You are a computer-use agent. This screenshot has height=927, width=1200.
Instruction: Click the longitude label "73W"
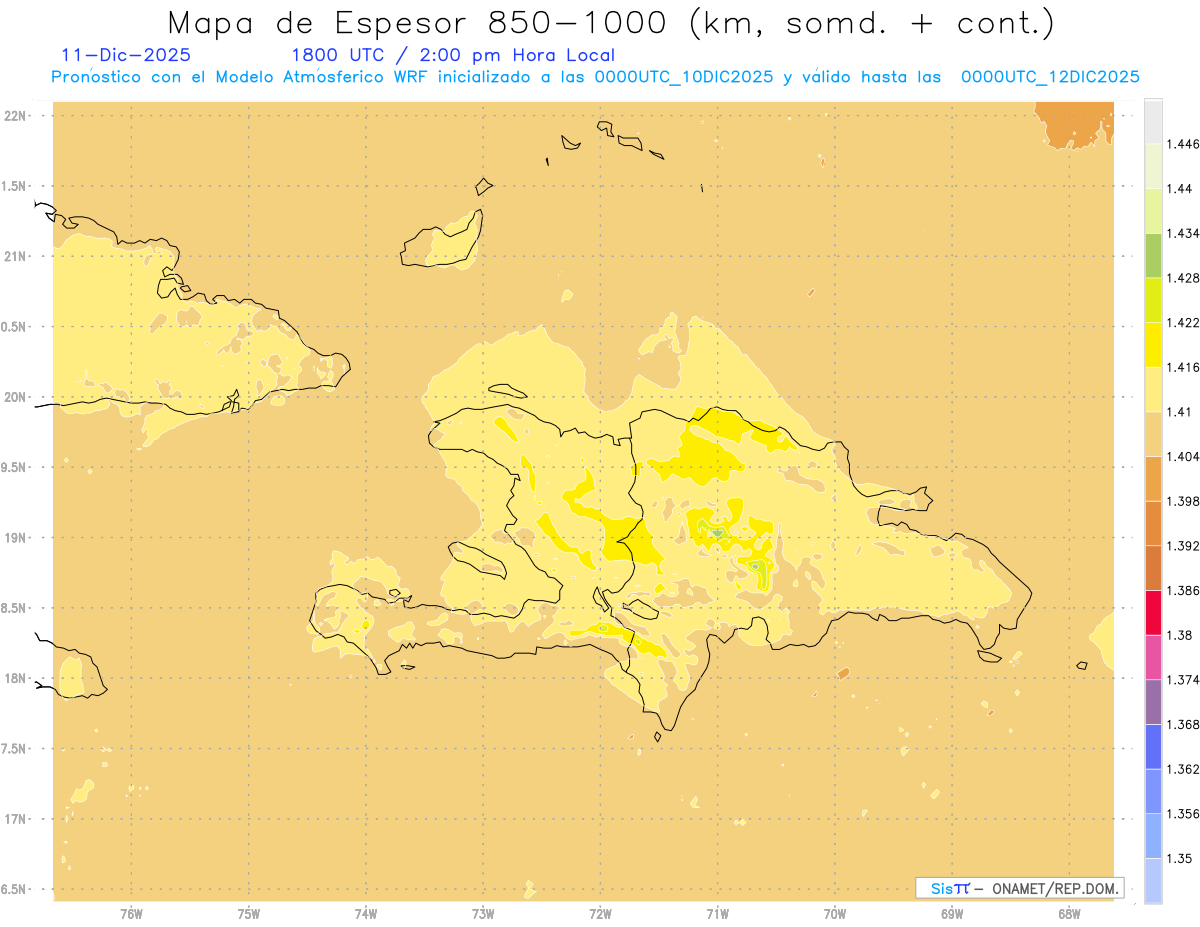click(483, 913)
